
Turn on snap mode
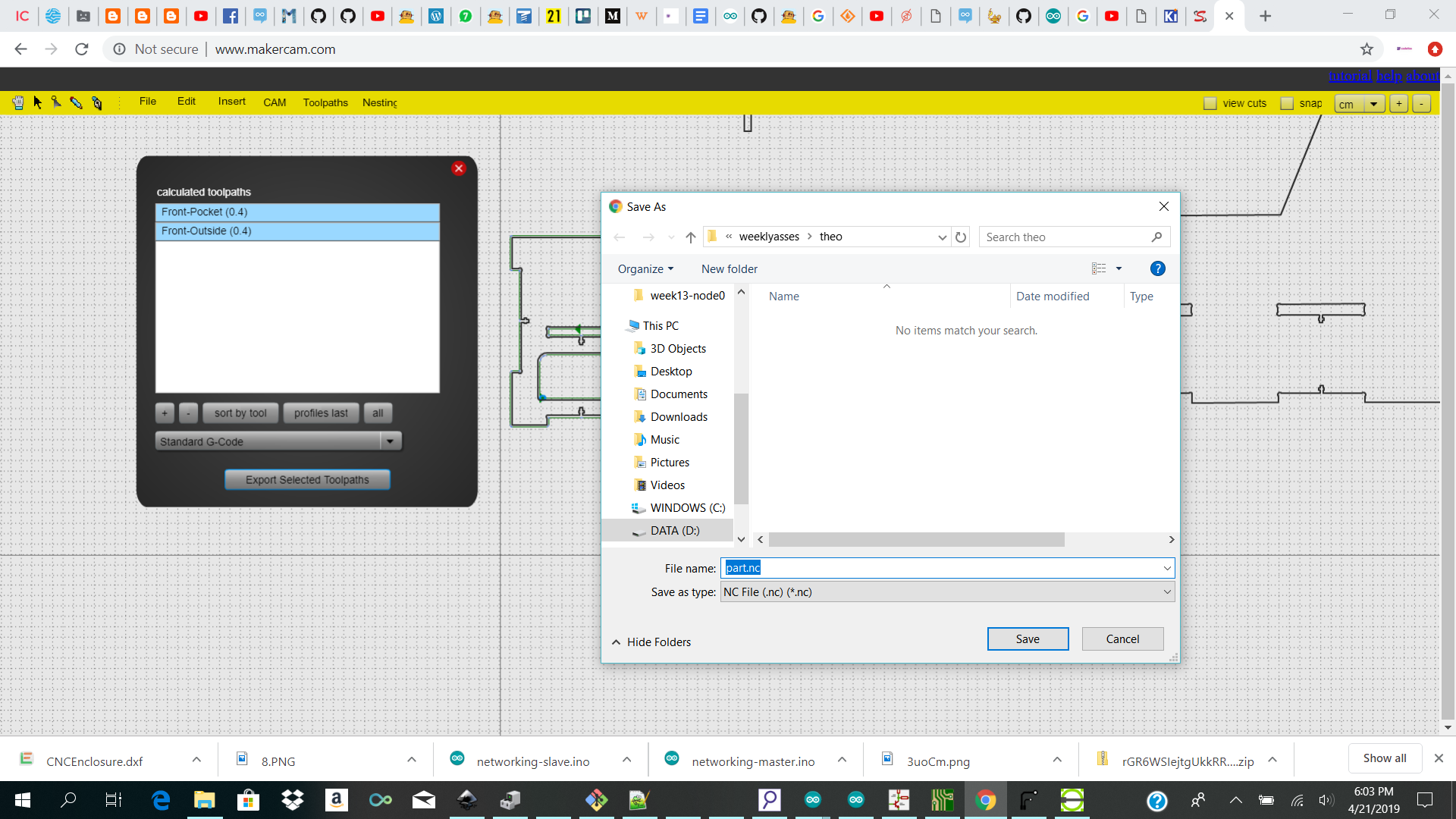pos(1288,102)
